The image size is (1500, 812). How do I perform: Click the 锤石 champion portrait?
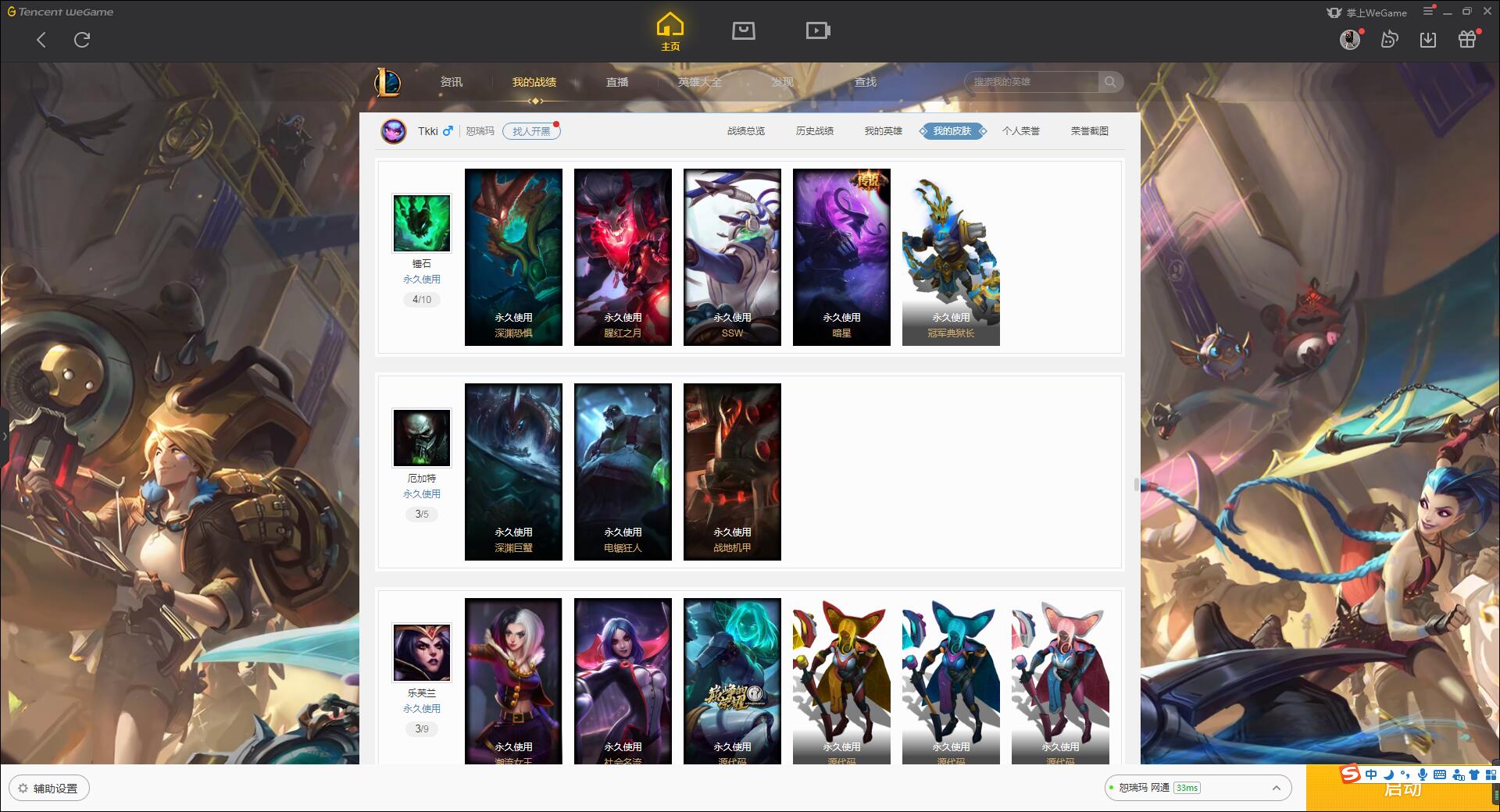[422, 223]
